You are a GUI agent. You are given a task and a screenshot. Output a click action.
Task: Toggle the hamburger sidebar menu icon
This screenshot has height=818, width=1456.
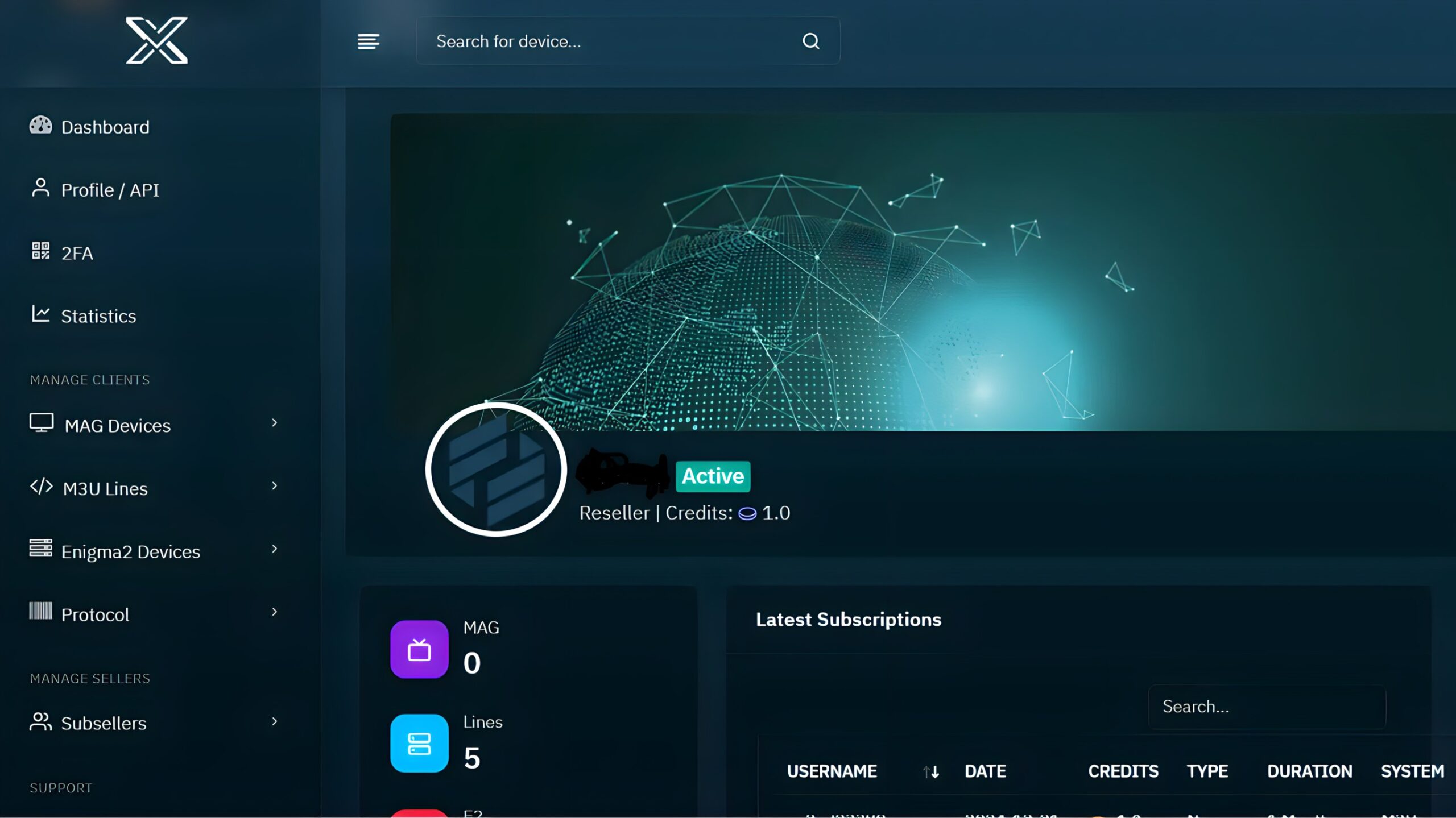tap(368, 41)
